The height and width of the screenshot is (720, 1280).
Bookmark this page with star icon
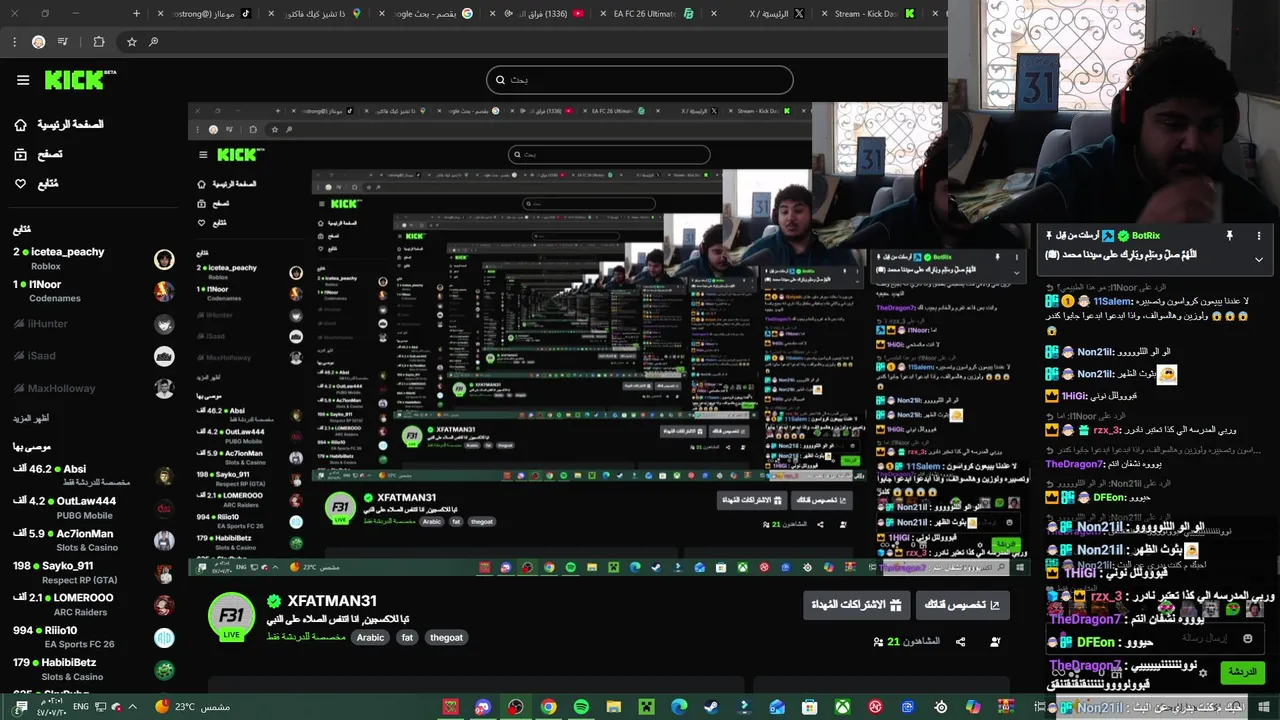pos(131,42)
